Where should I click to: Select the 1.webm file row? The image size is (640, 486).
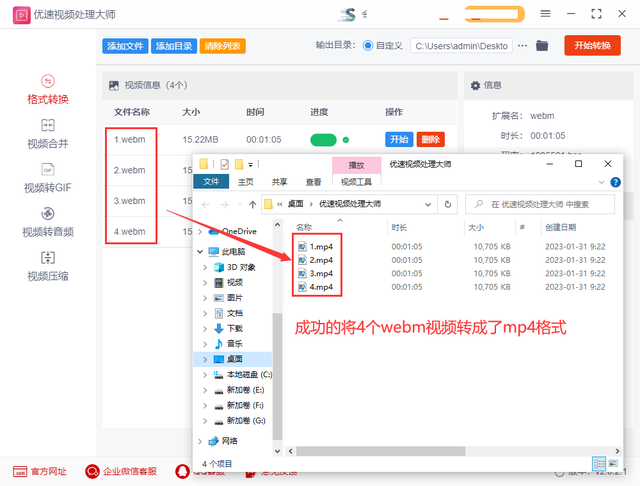click(x=280, y=140)
